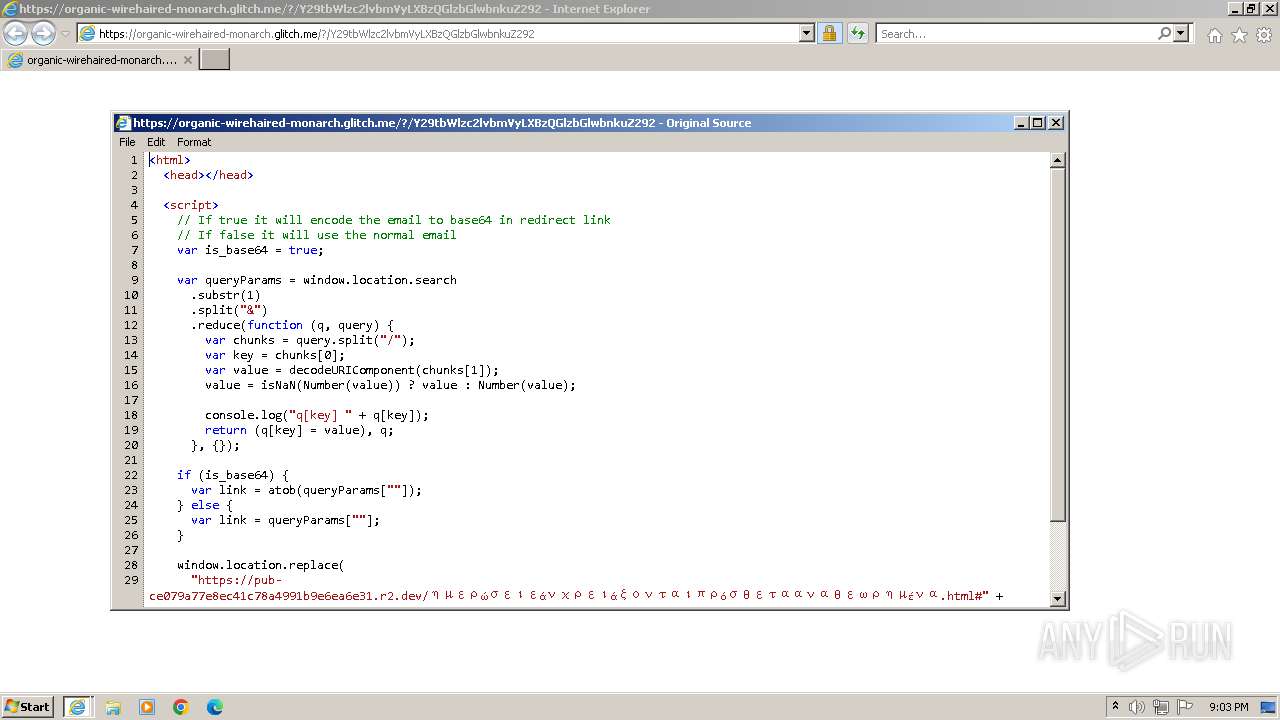View the security lock report icon
1280x720 pixels.
click(x=829, y=33)
